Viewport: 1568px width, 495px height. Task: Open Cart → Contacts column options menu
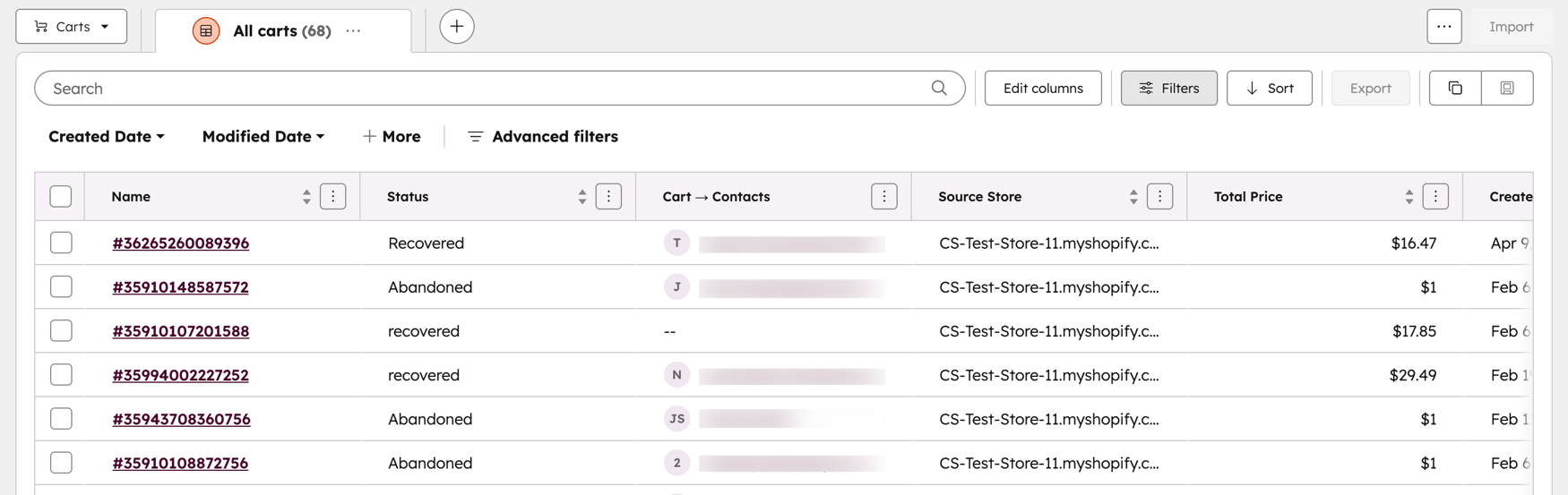(x=883, y=197)
